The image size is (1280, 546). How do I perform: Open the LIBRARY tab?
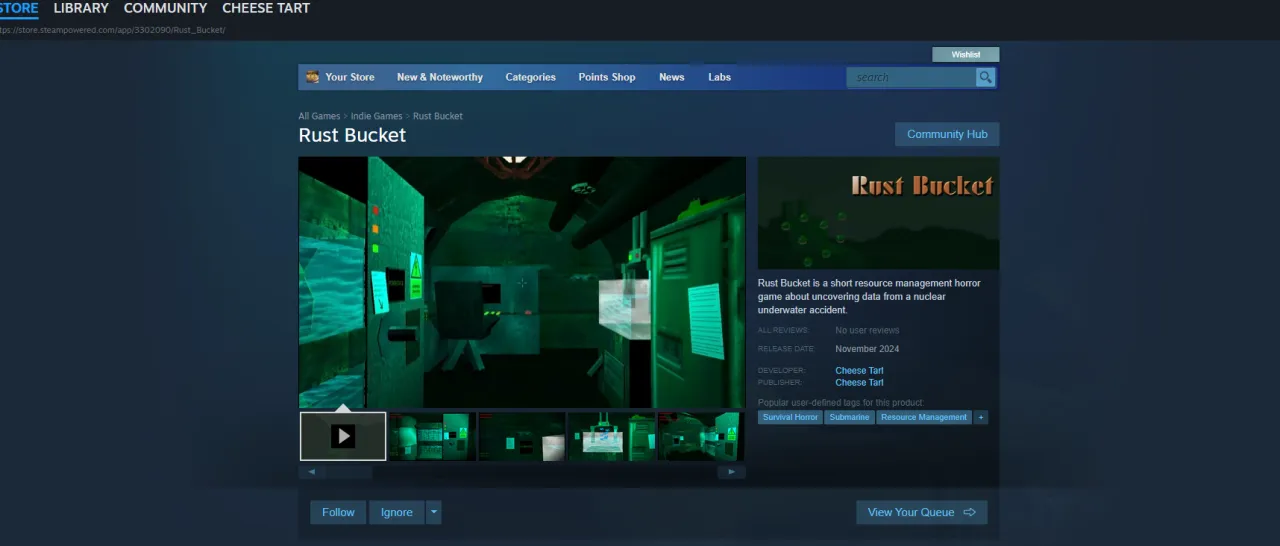pyautogui.click(x=81, y=8)
